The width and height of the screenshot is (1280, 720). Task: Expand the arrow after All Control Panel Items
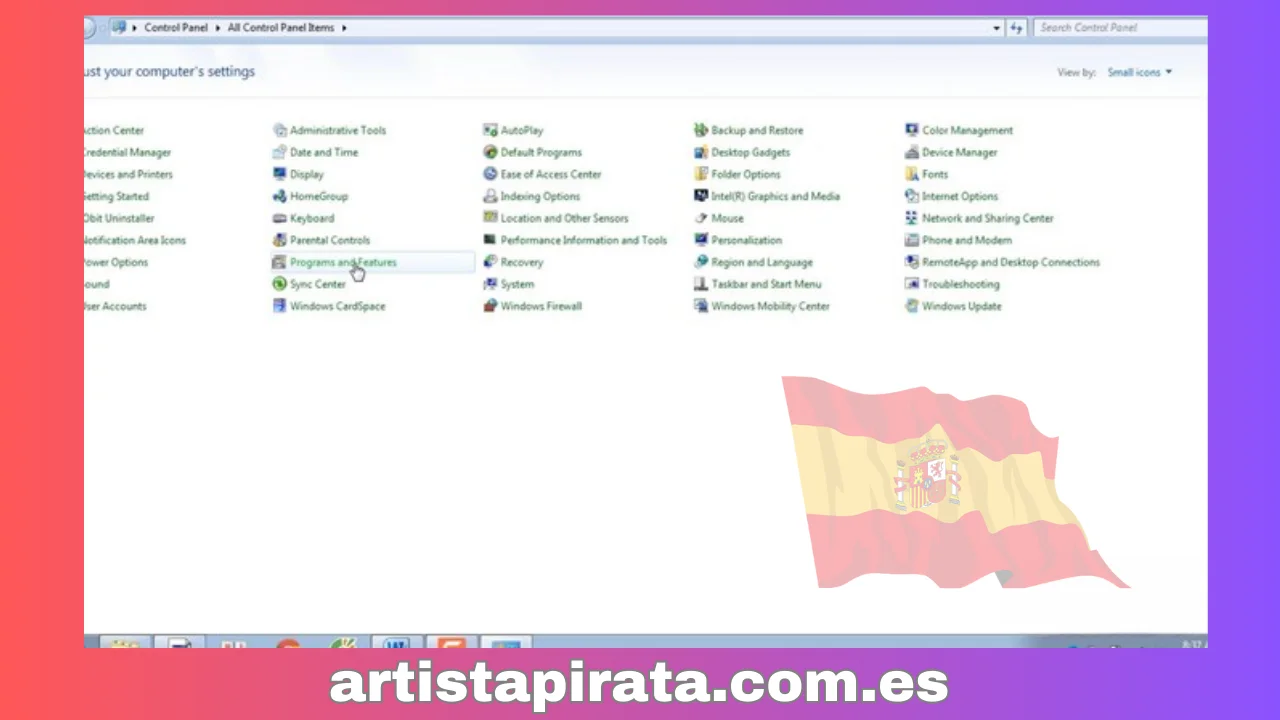coord(344,28)
